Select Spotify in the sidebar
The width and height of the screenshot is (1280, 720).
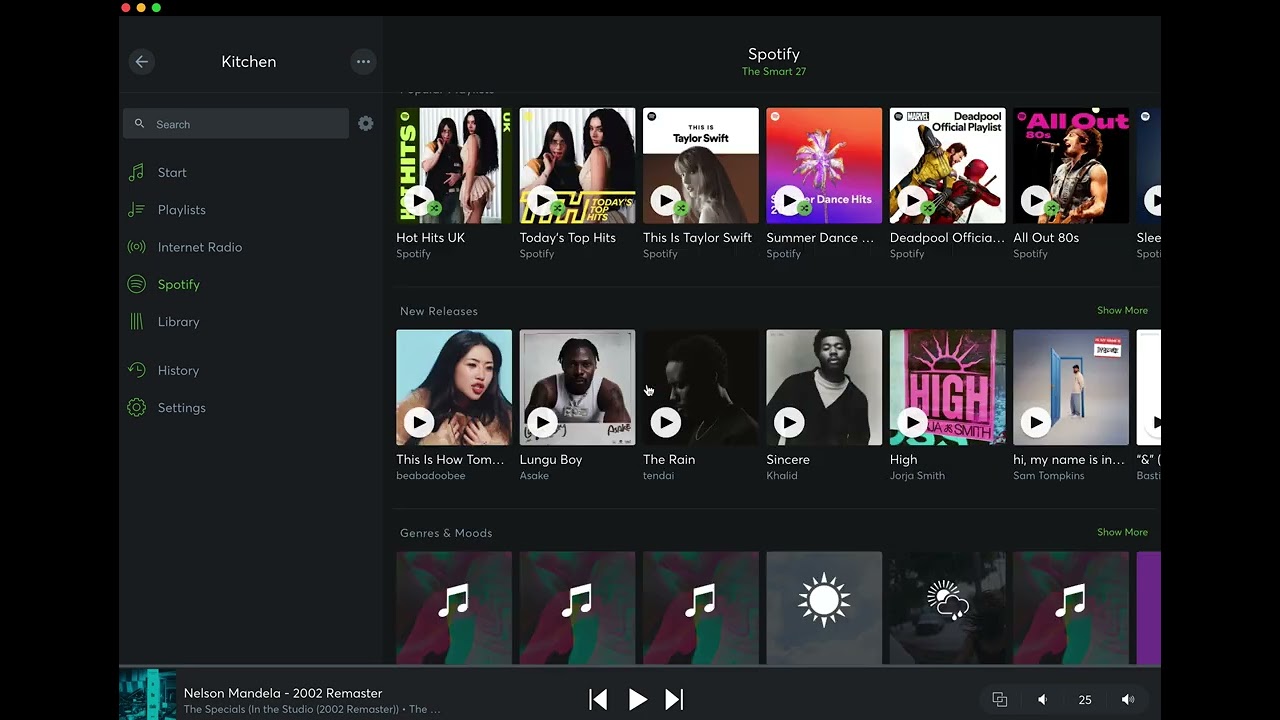click(178, 284)
